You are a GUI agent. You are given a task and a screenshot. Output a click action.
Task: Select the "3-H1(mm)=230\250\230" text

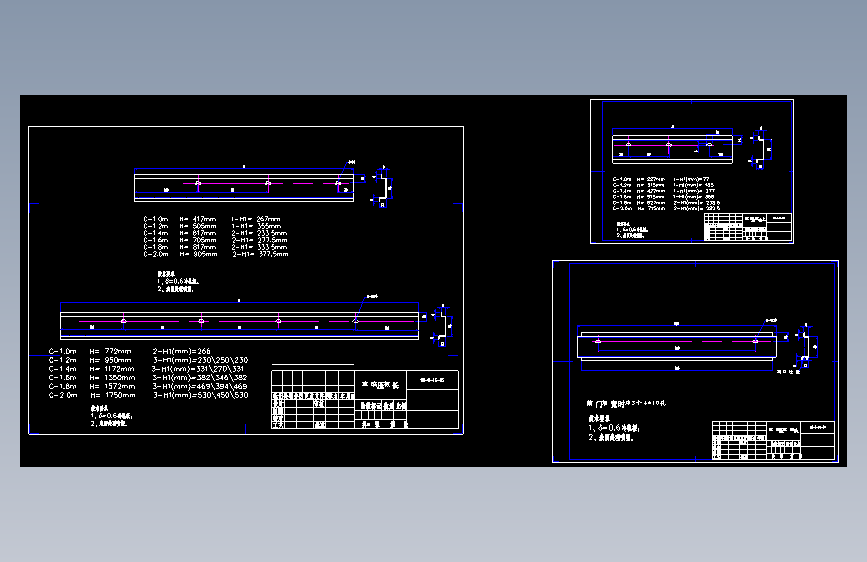point(200,360)
